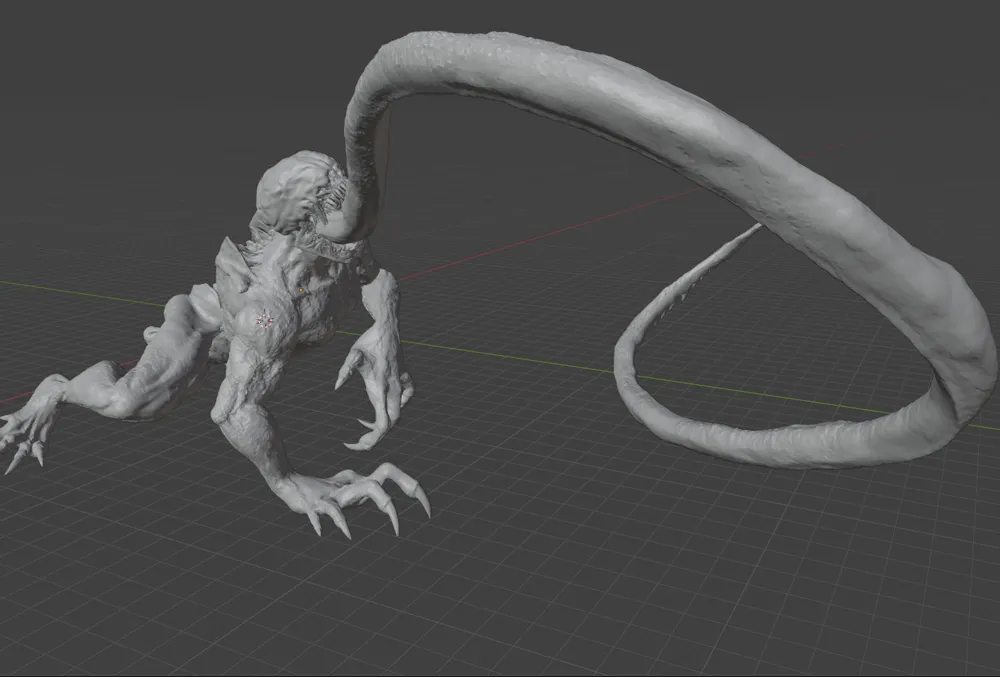Click the red-white 3D cursor on the creature
1000x677 pixels.
pyautogui.click(x=265, y=320)
